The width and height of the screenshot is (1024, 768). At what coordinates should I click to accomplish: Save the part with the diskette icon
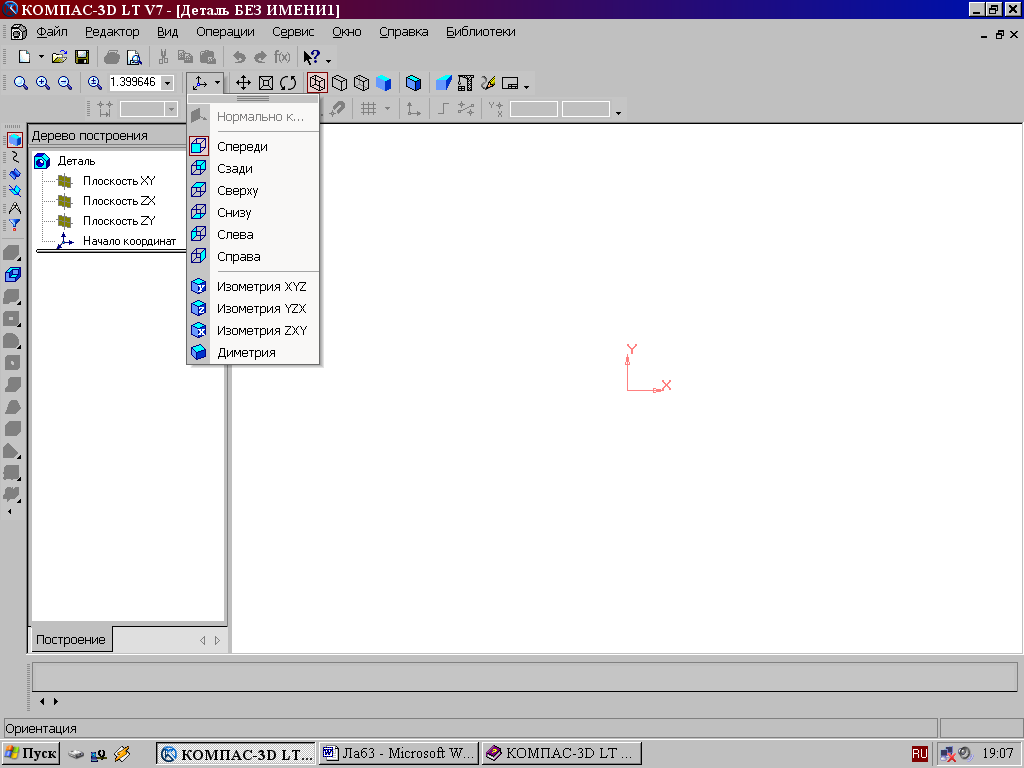tap(82, 57)
